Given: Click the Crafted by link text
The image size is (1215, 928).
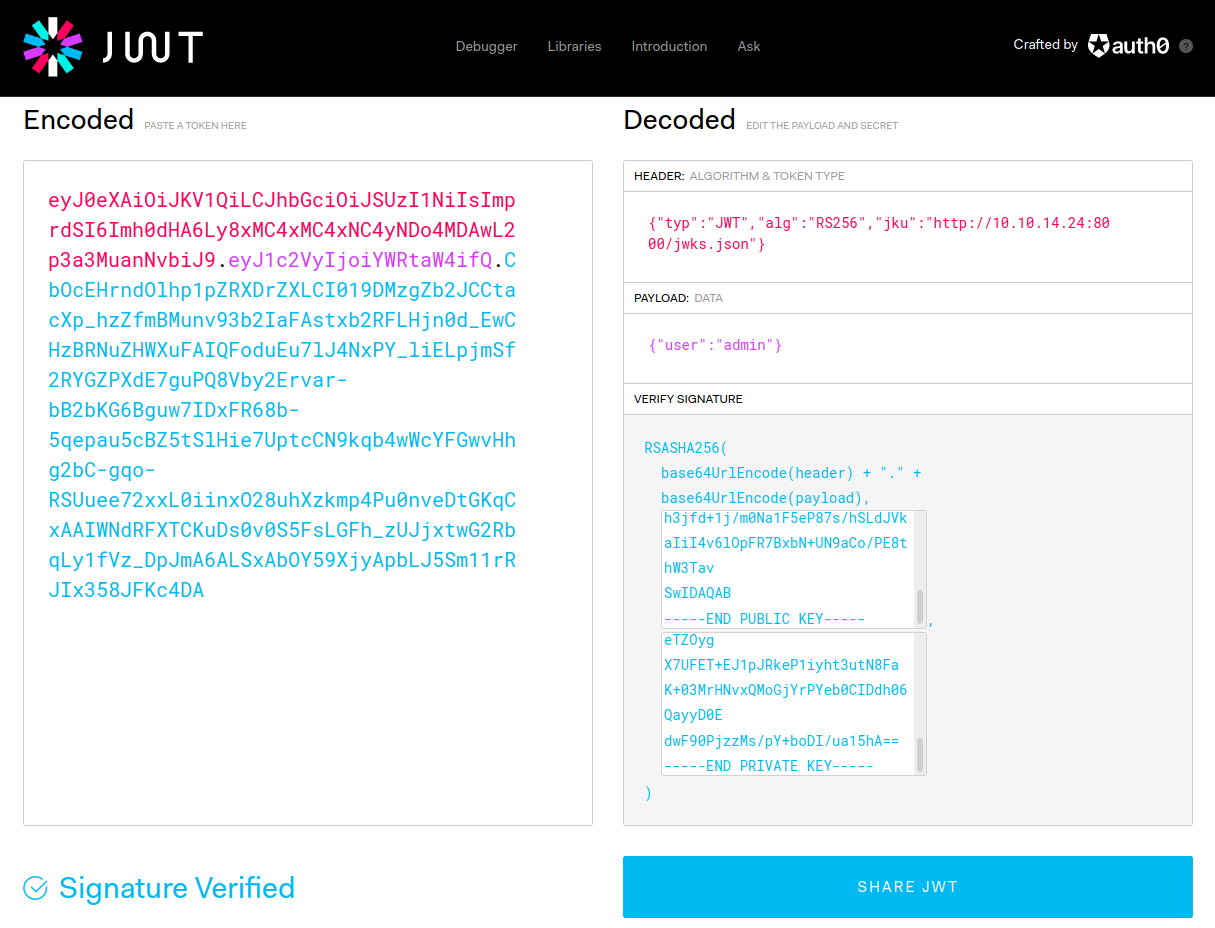Looking at the screenshot, I should coord(1045,45).
